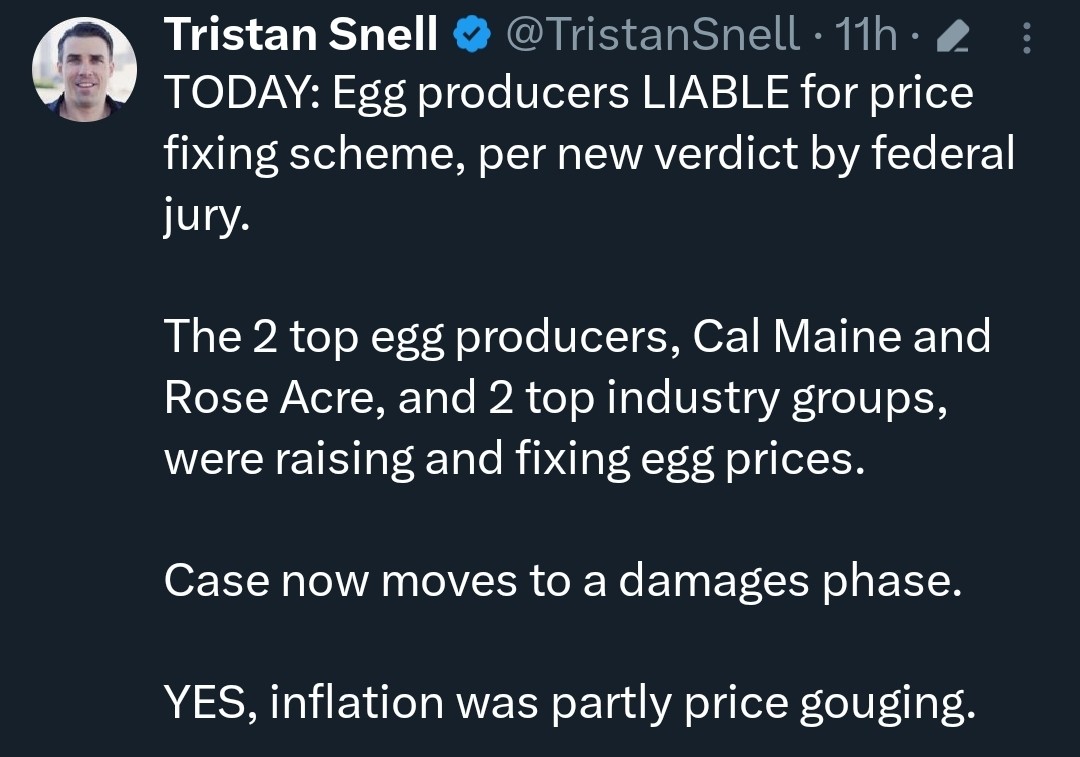
Task: Click the word 'jury.' in the tweet
Action: [207, 216]
